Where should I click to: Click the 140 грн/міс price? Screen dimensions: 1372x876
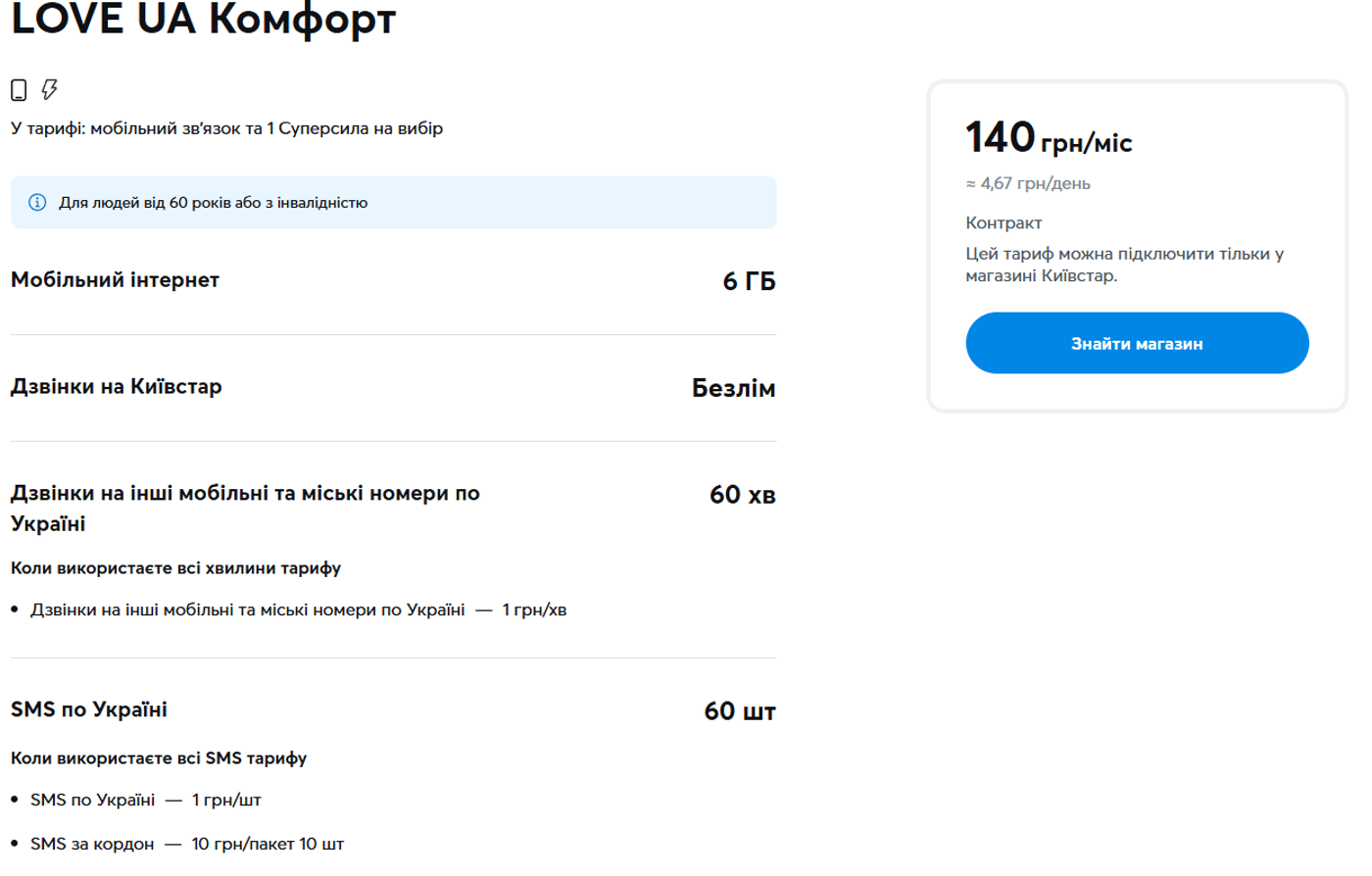pos(1048,138)
